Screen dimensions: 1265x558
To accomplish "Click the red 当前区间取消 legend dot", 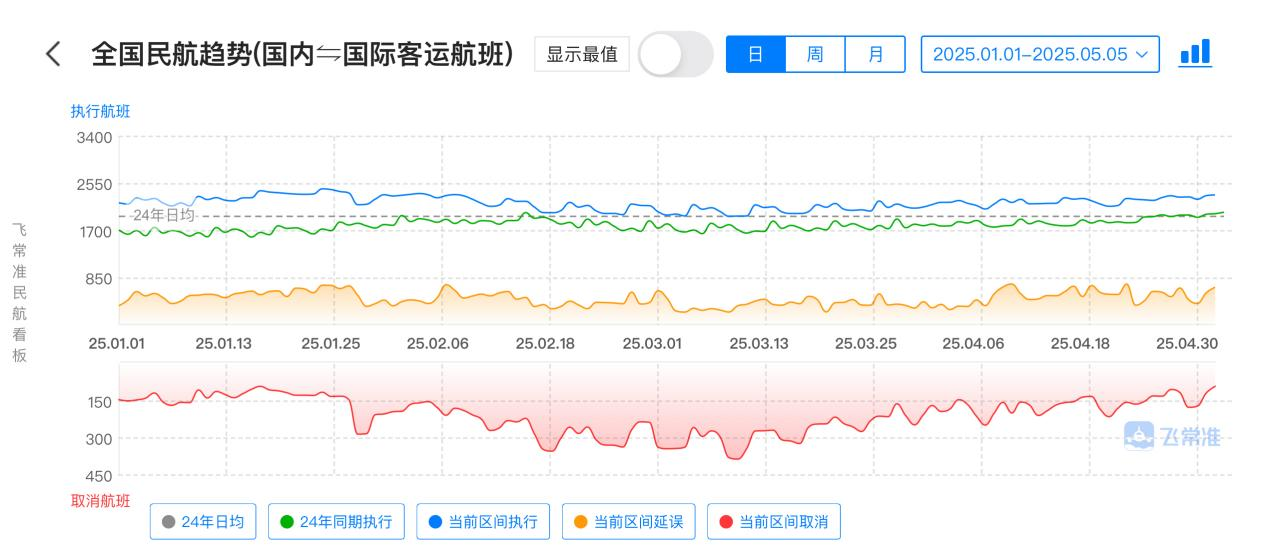I will pyautogui.click(x=726, y=521).
